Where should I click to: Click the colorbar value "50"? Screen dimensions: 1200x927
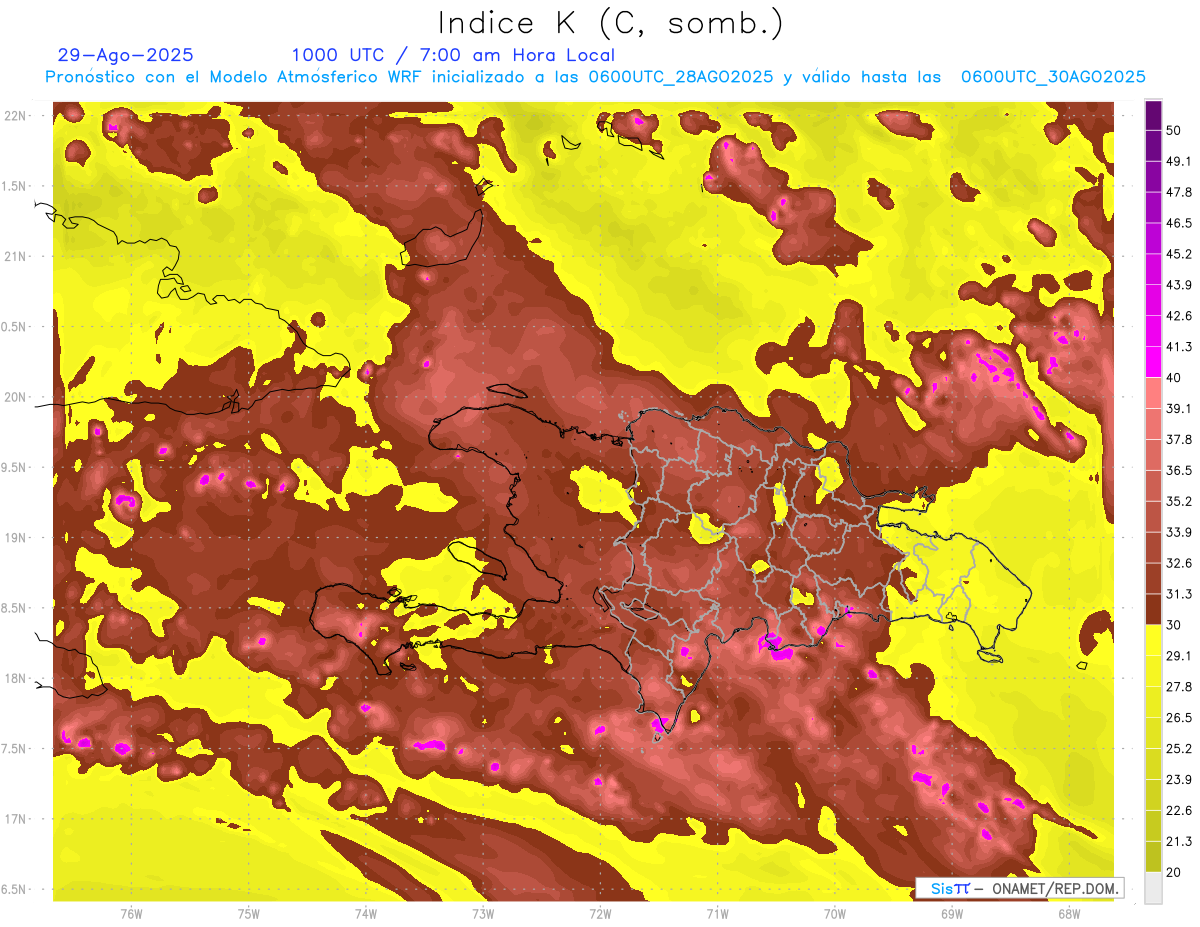pyautogui.click(x=1174, y=130)
